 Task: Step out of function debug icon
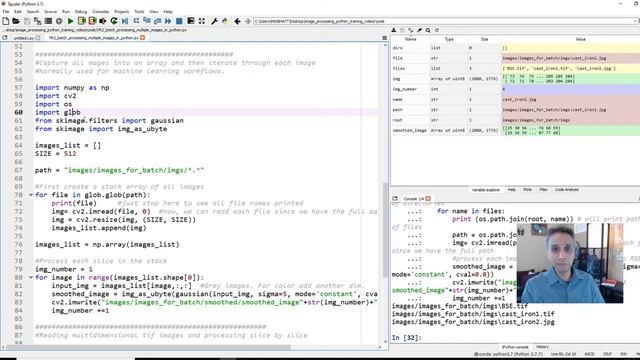coord(157,21)
